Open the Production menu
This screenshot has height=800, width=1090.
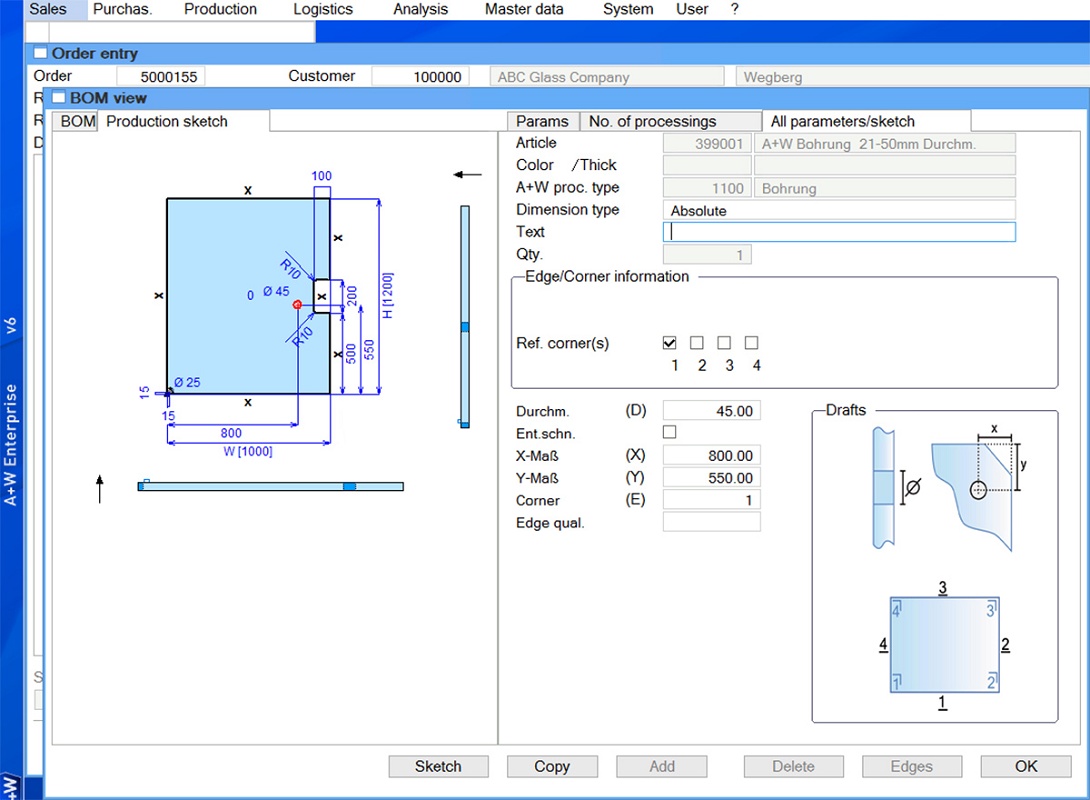(x=220, y=9)
